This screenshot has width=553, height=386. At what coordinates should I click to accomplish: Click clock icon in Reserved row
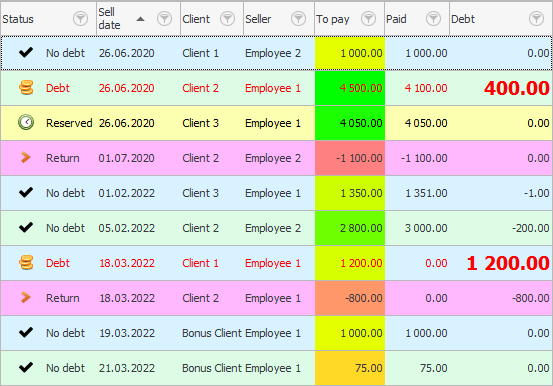[26, 122]
